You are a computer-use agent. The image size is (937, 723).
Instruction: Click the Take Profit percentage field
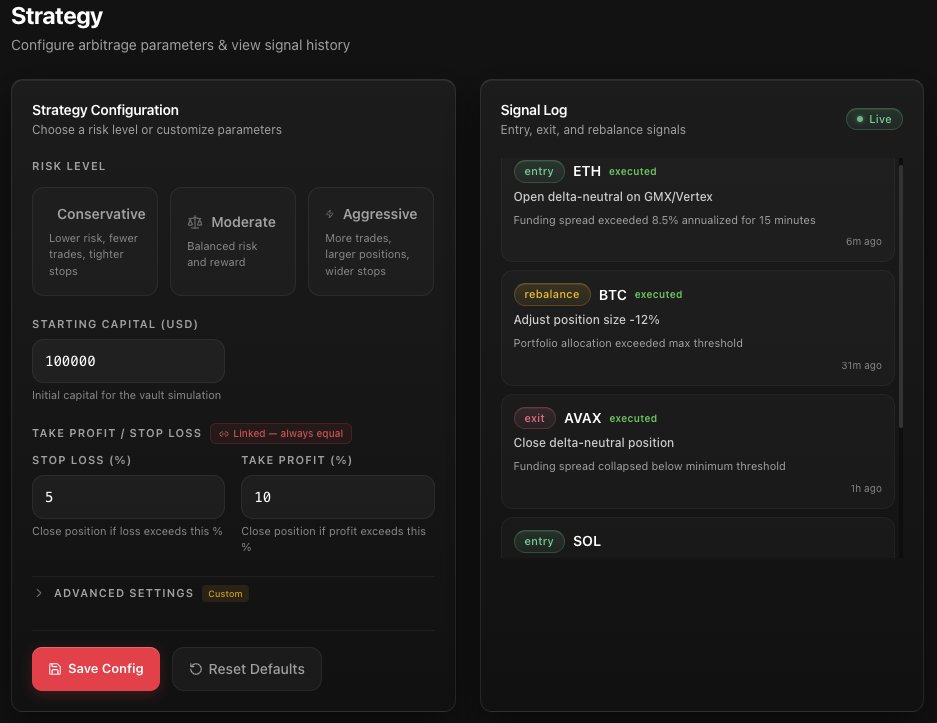point(338,497)
